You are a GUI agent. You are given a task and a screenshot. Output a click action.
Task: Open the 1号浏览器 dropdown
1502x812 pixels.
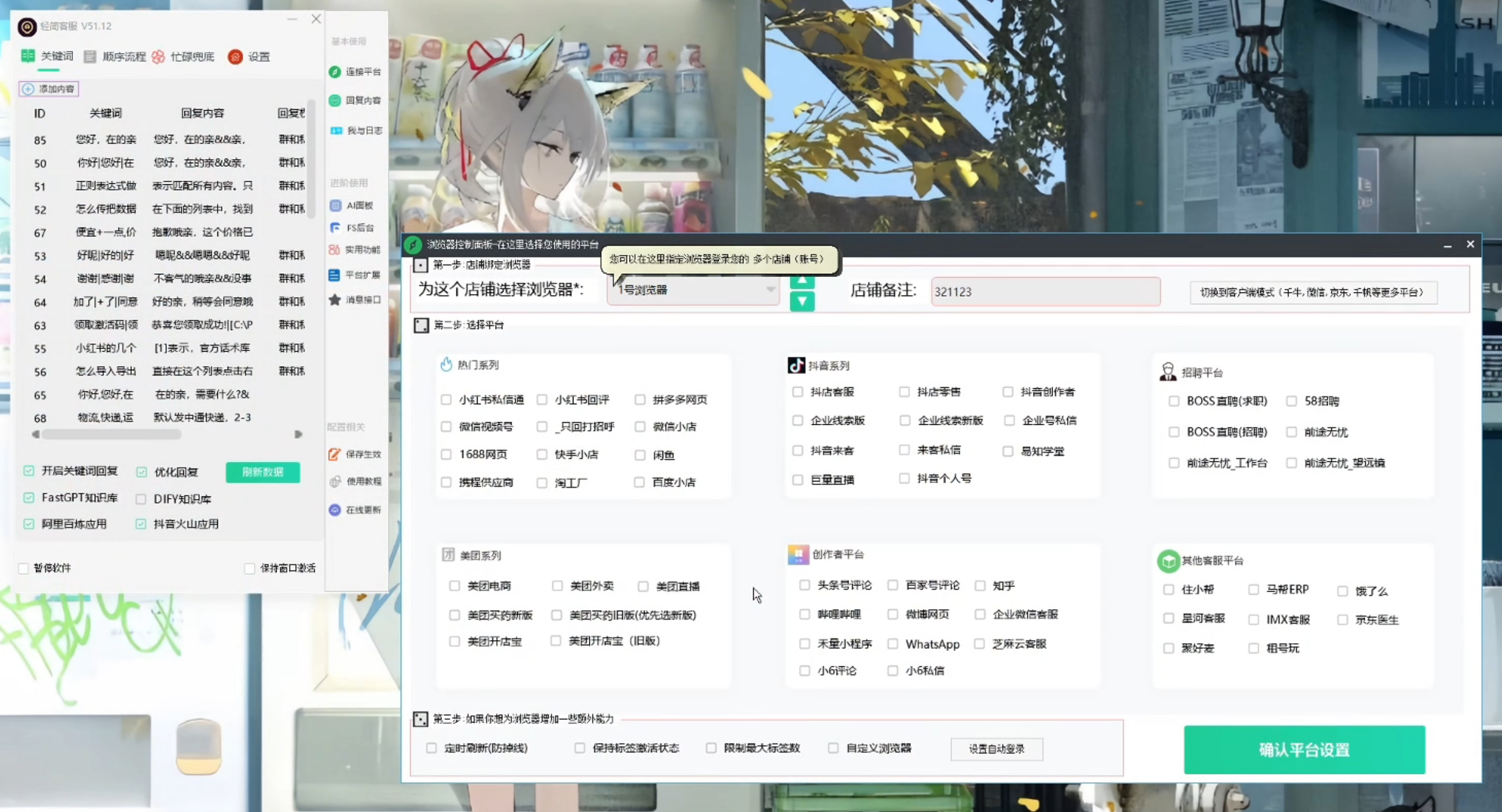tap(693, 290)
